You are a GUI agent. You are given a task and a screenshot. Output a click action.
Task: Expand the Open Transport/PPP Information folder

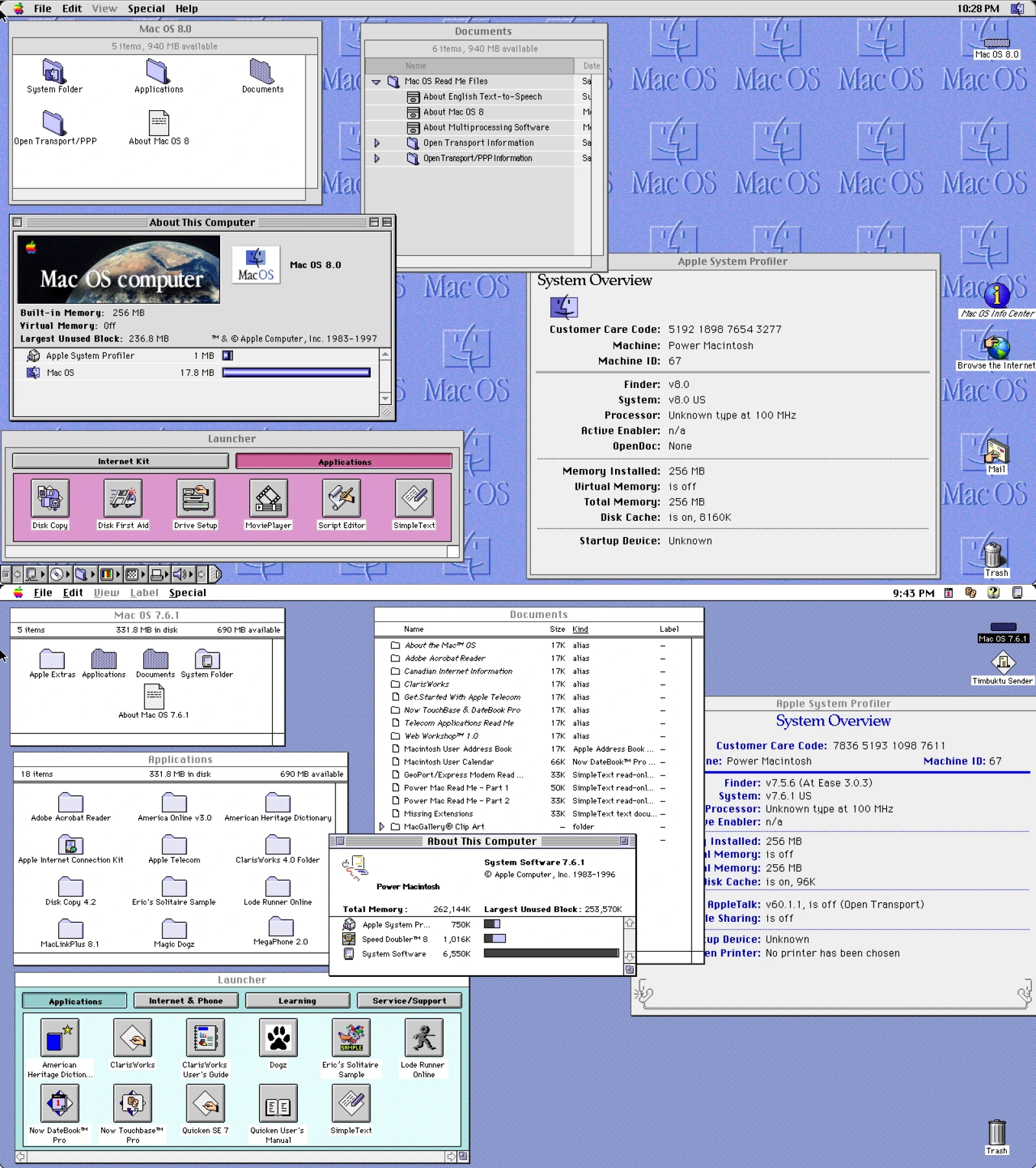tap(377, 159)
